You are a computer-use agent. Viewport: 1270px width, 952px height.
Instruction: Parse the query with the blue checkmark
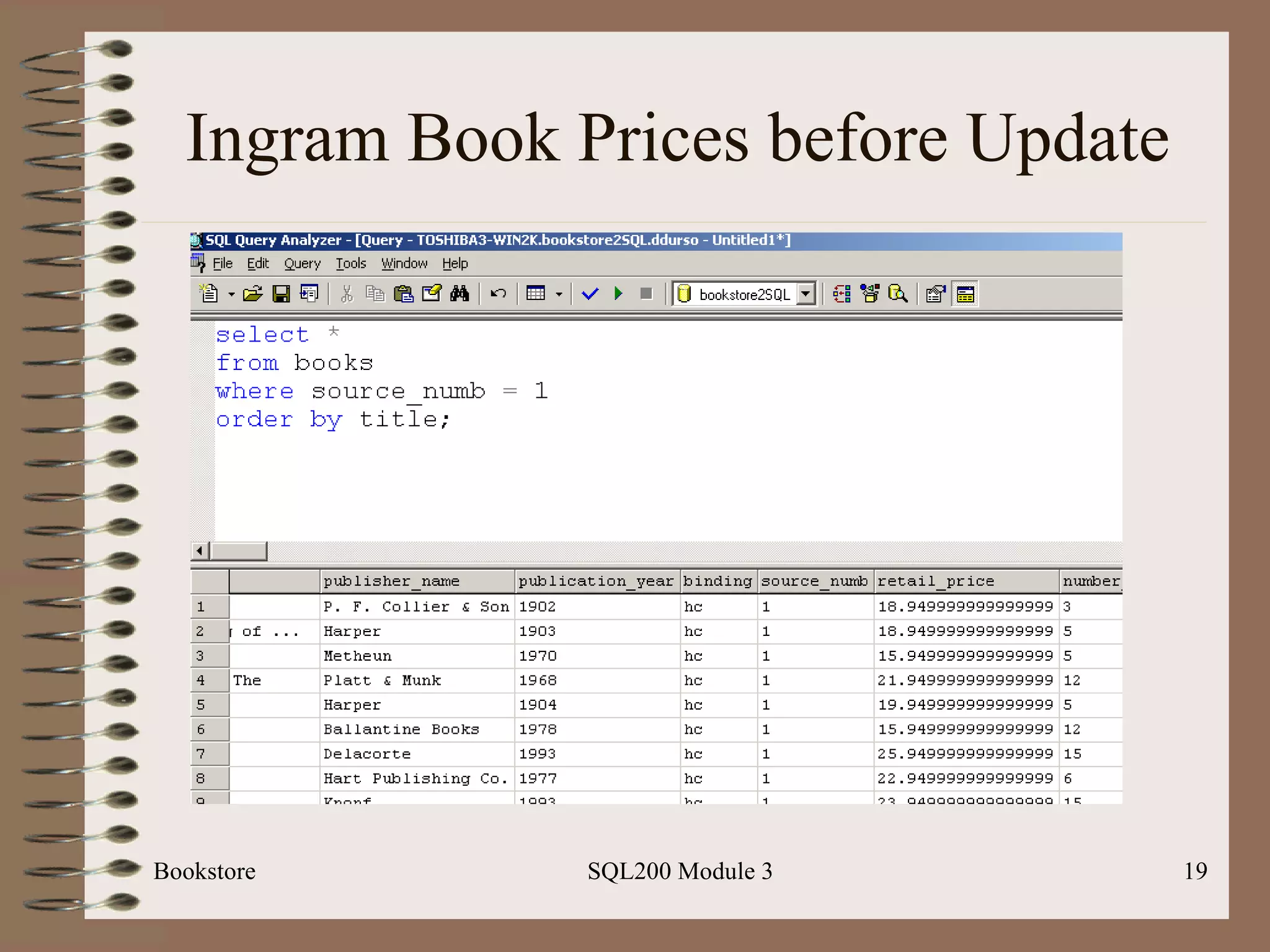[590, 293]
